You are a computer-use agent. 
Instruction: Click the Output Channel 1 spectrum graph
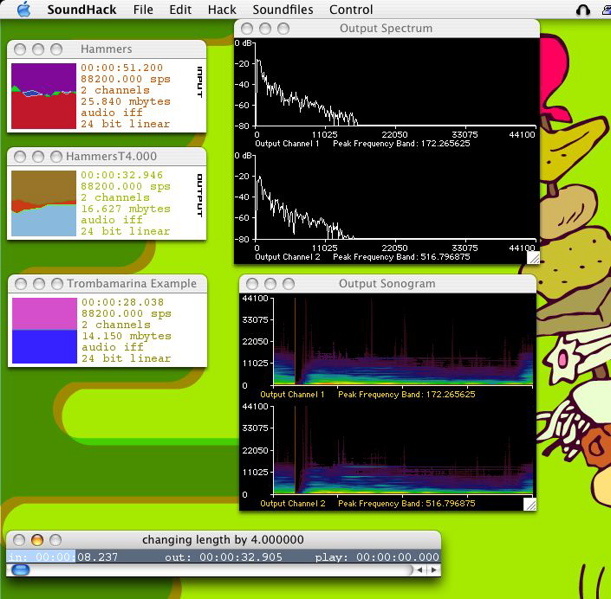coord(395,85)
